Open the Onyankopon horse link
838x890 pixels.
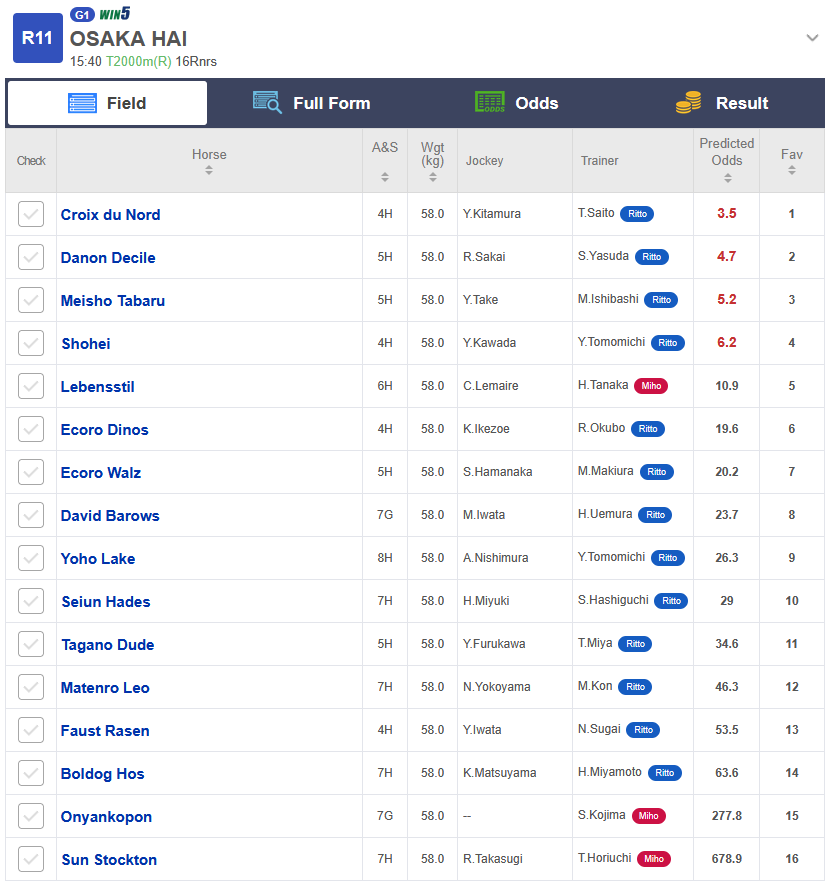pyautogui.click(x=106, y=816)
